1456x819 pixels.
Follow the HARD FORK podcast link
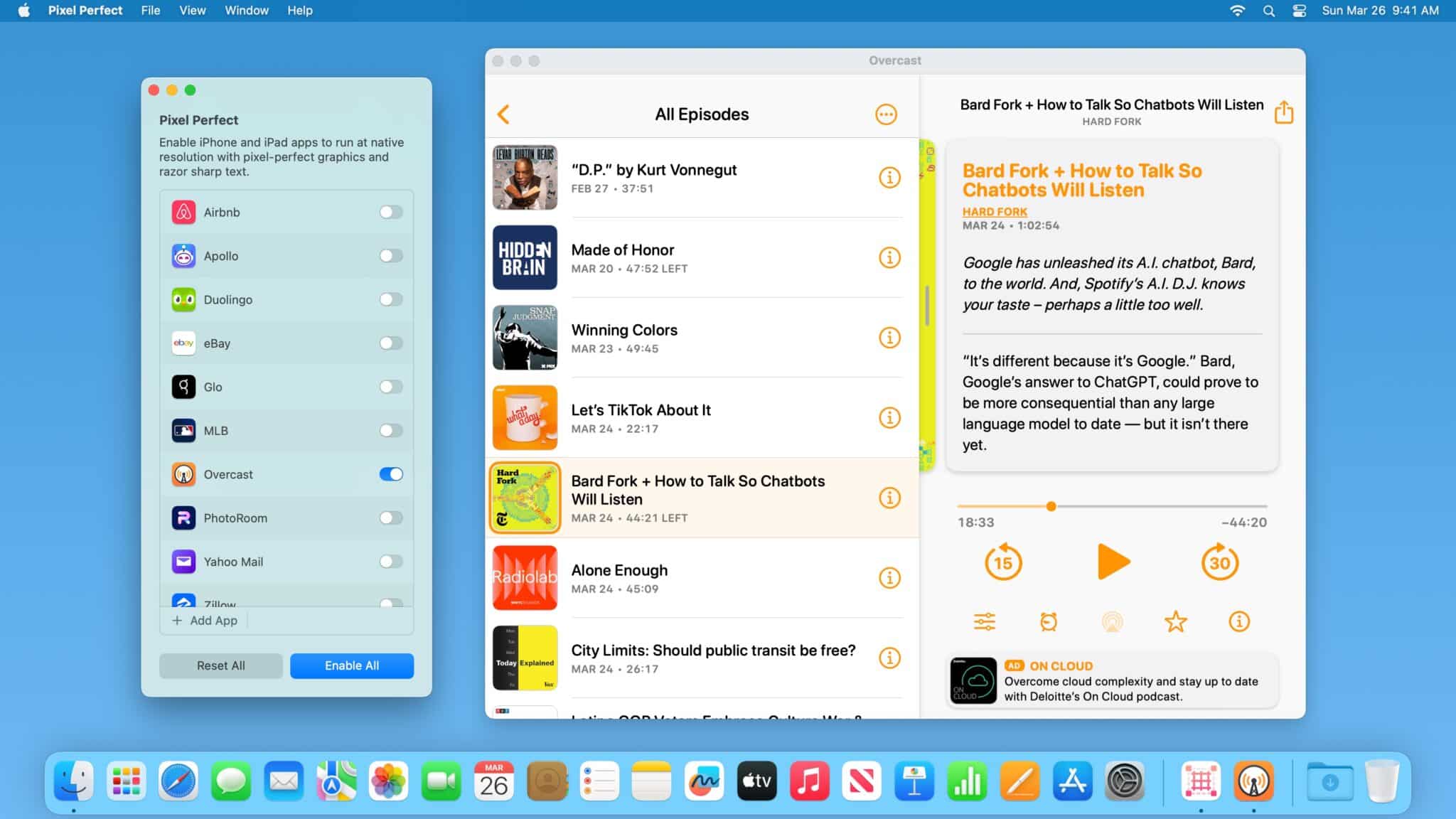tap(995, 212)
